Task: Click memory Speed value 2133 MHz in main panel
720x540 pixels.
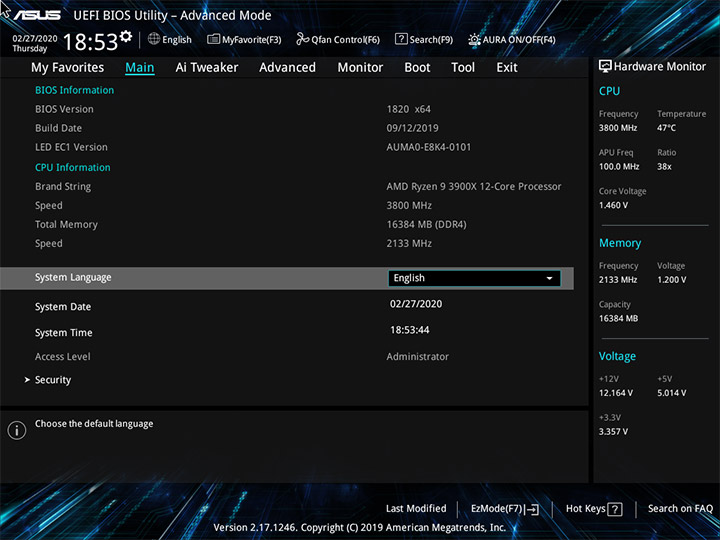Action: (409, 244)
